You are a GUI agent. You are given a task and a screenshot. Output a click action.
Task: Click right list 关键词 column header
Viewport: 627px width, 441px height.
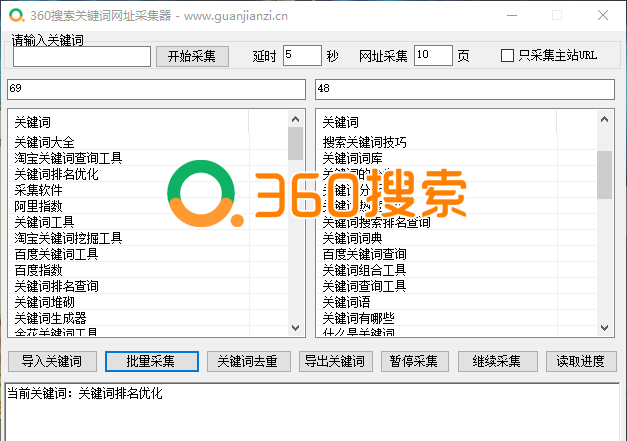[437, 122]
